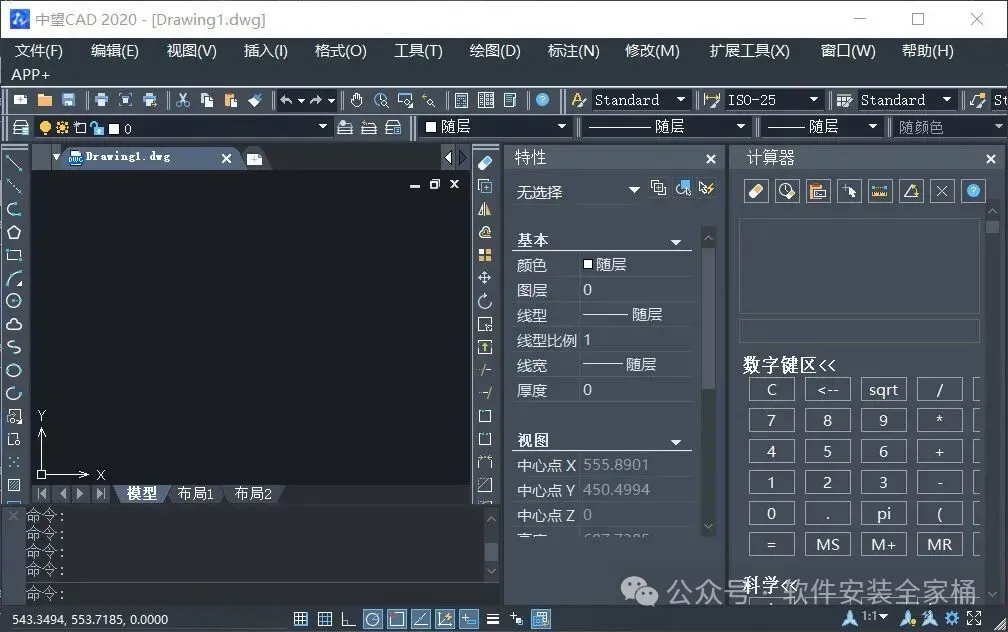Toggle Object Snap Tracking in status bar
The width and height of the screenshot is (1008, 632).
point(420,618)
